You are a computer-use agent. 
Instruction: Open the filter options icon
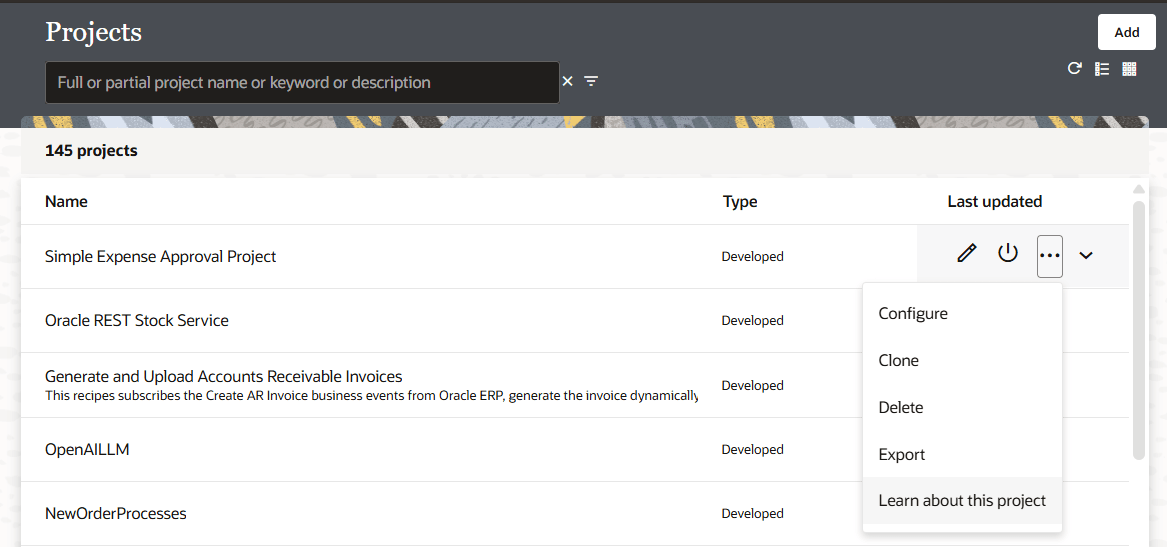coord(591,81)
